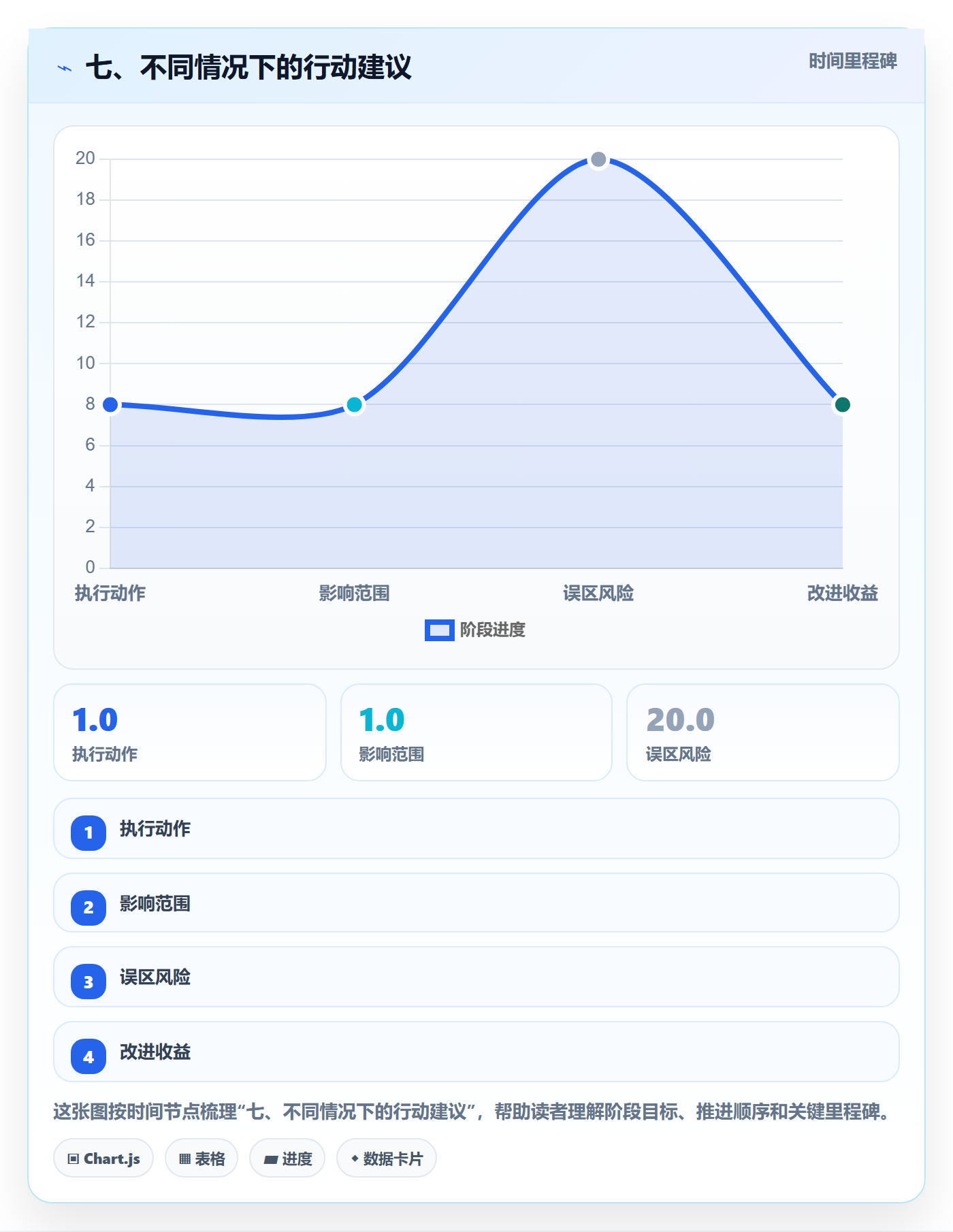Click the y-axis tick label 0

[91, 567]
